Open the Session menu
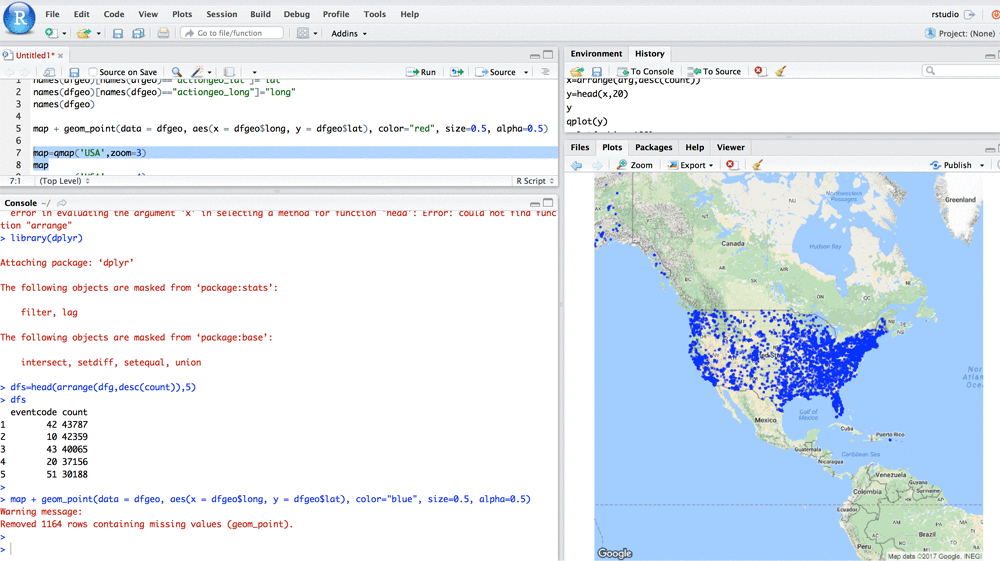Viewport: 1000px width, 561px height. click(x=221, y=14)
